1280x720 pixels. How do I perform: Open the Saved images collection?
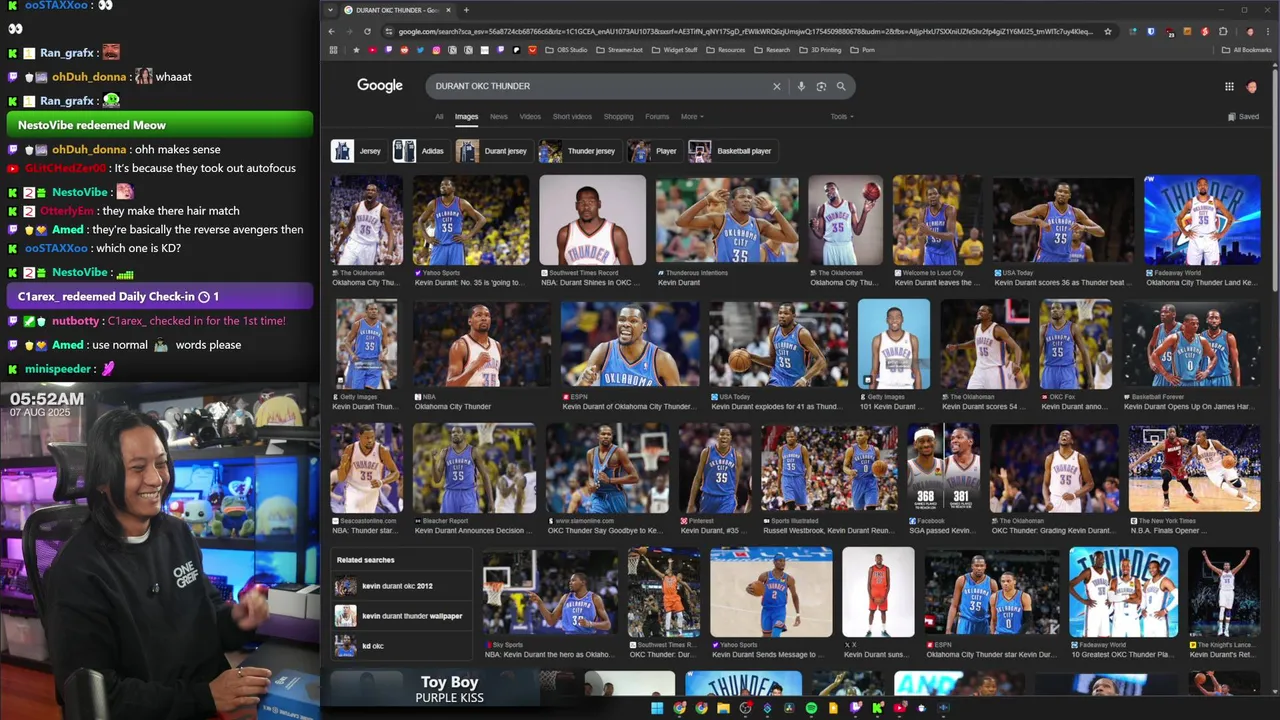coord(1243,117)
